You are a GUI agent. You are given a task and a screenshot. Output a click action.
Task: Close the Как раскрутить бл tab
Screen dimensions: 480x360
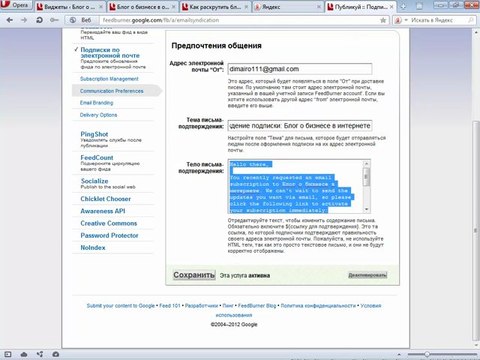246,7
